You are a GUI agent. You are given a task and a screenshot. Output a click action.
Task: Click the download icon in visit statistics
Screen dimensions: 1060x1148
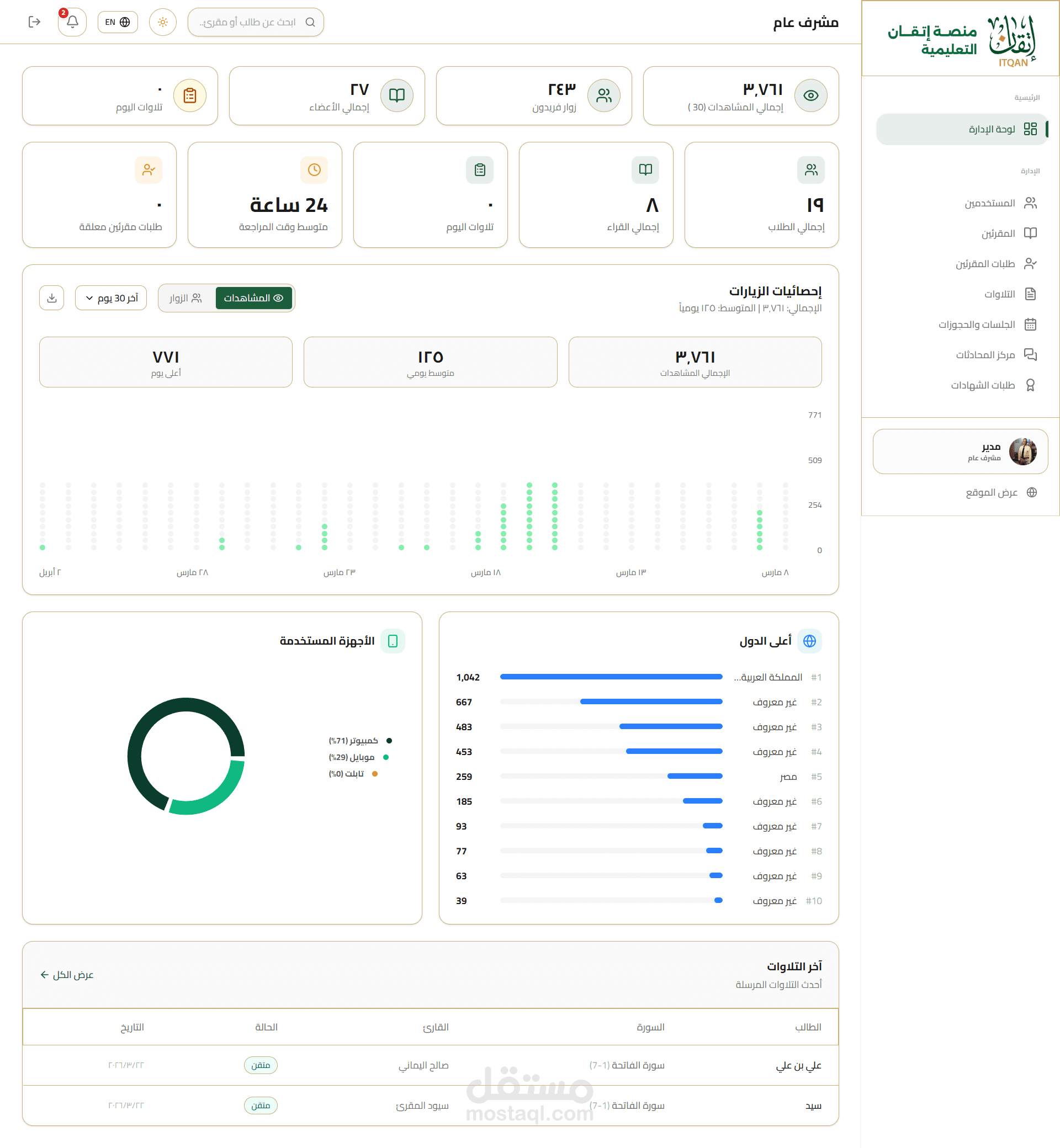52,298
